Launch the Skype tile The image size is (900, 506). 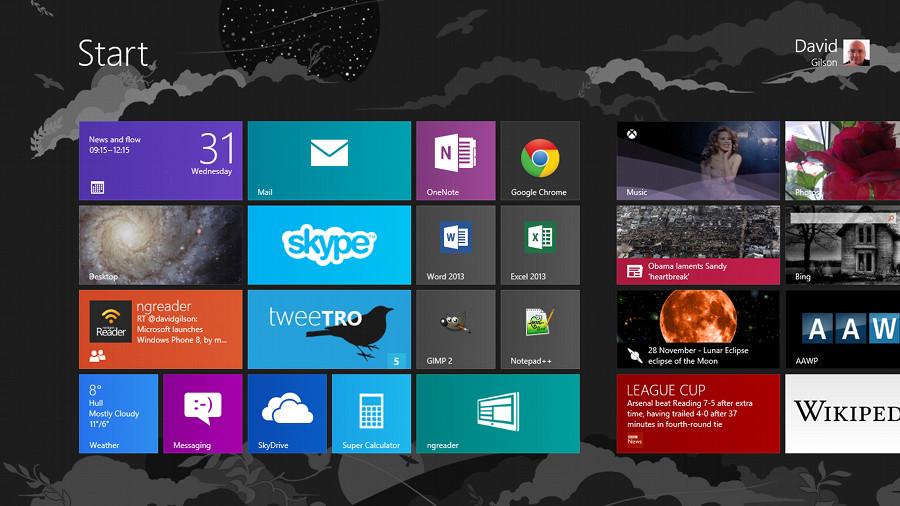pos(329,245)
